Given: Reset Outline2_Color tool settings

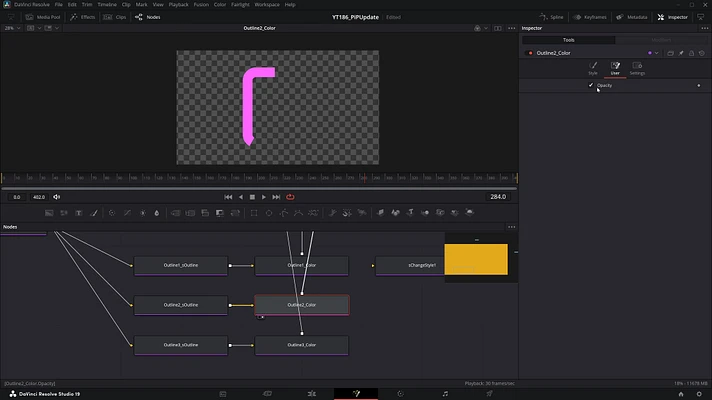Looking at the screenshot, I should pyautogui.click(x=702, y=53).
